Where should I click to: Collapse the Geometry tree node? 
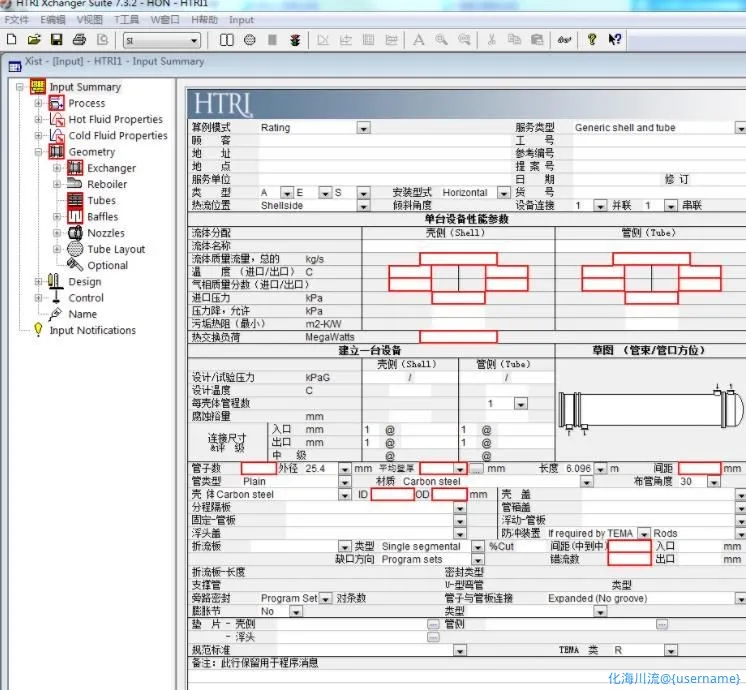38,152
